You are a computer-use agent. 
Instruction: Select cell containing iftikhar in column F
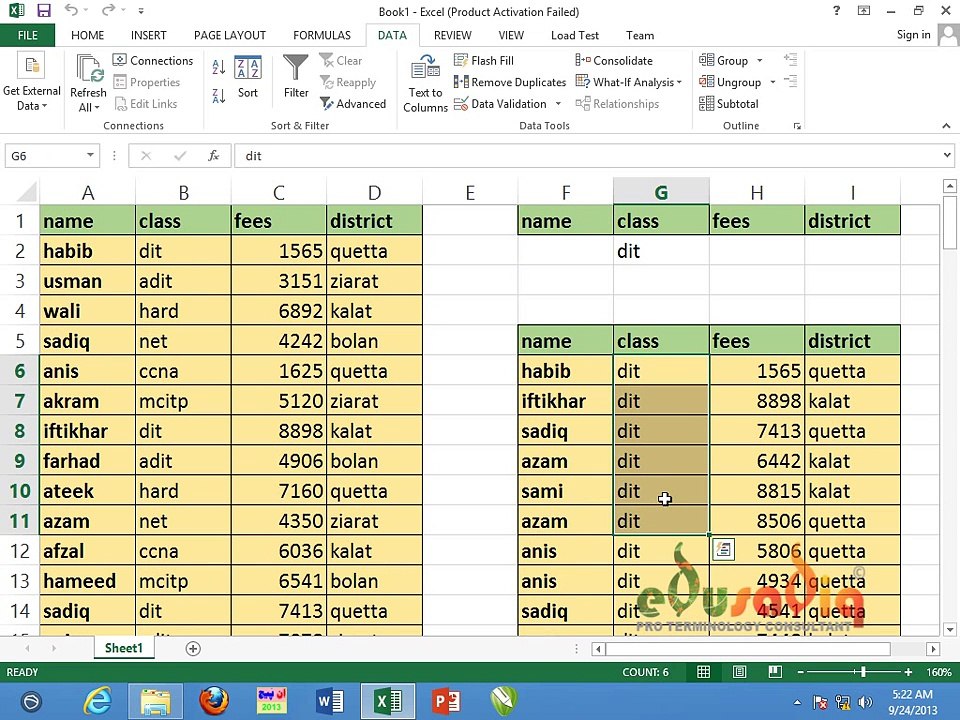pyautogui.click(x=566, y=400)
